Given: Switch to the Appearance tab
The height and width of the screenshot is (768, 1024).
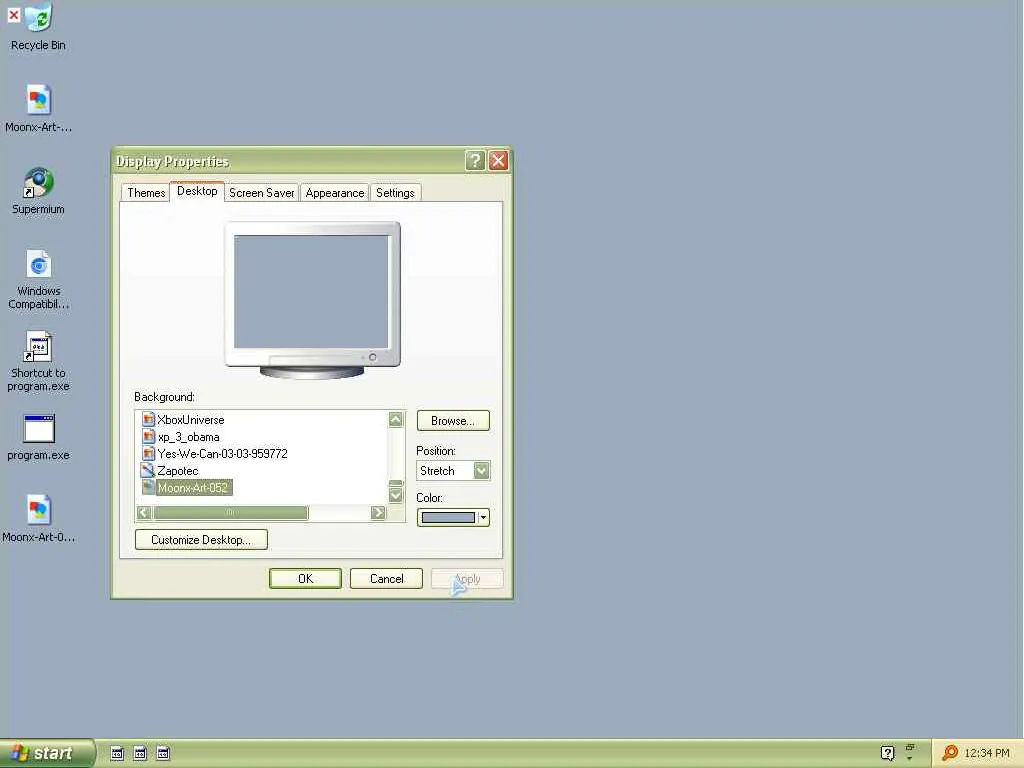Looking at the screenshot, I should (334, 193).
